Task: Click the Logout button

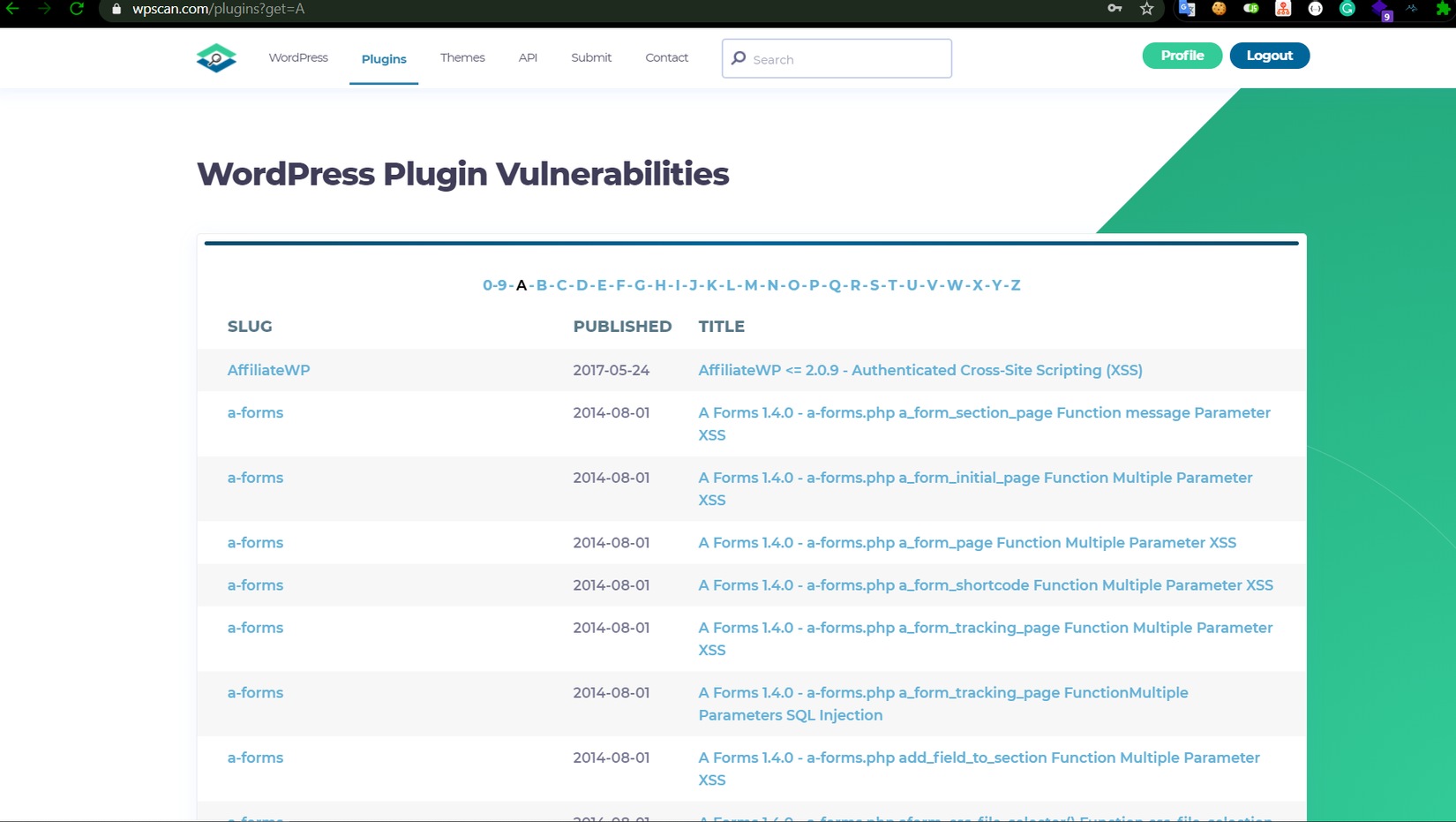Action: [x=1269, y=56]
